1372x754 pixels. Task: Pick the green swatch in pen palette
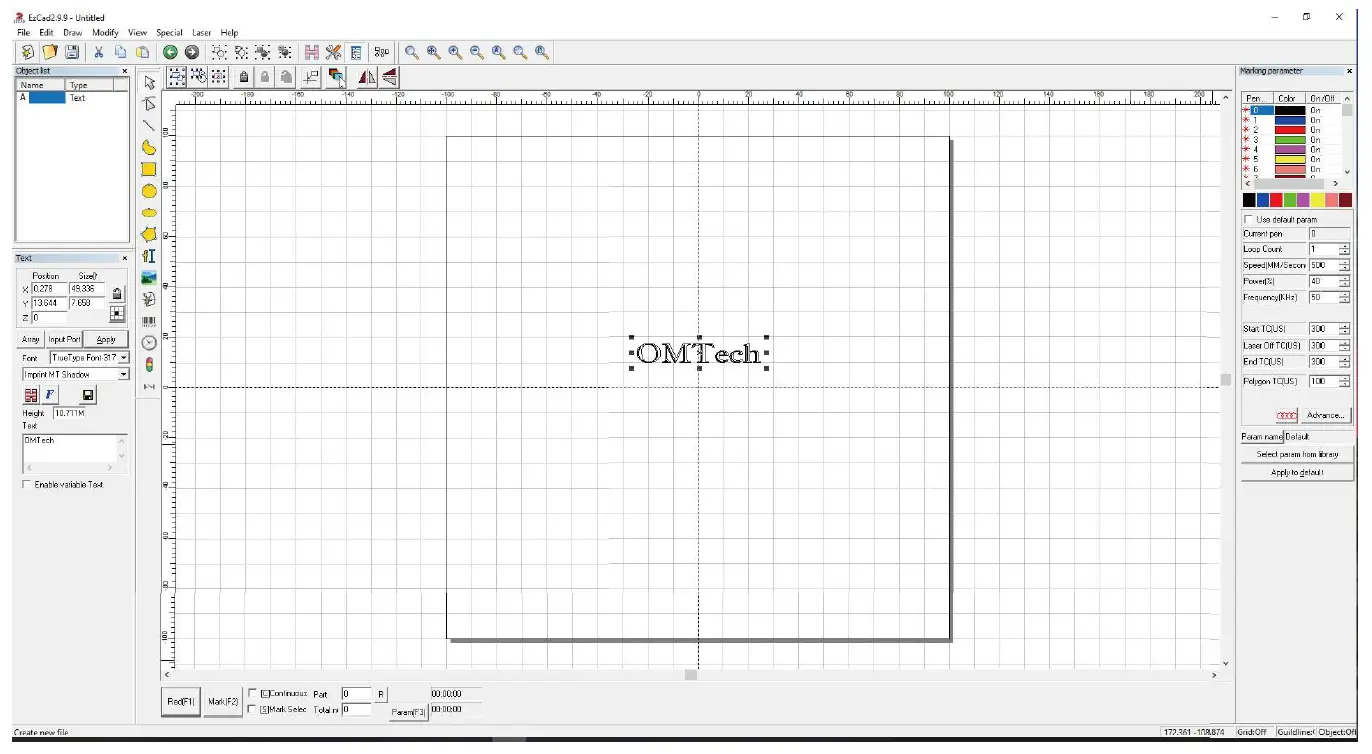pos(1290,200)
